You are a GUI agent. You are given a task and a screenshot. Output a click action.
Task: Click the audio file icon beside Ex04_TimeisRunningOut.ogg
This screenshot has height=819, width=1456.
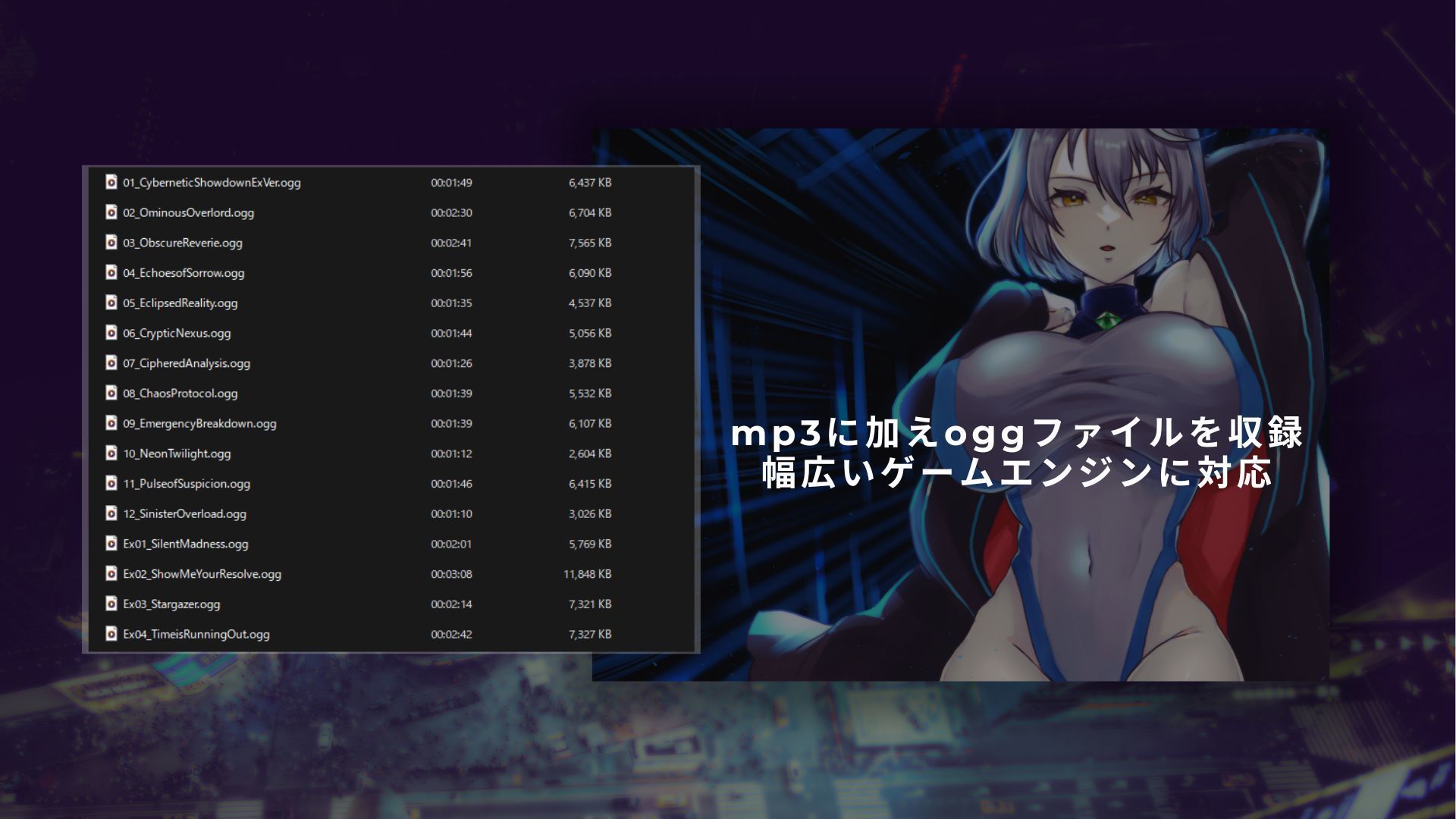tap(110, 634)
